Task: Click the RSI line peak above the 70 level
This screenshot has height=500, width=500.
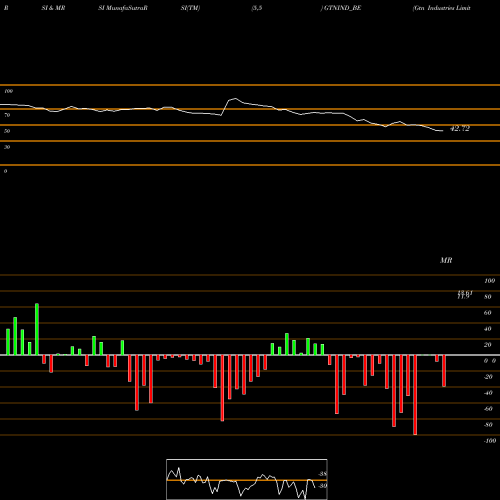Action: pos(235,99)
